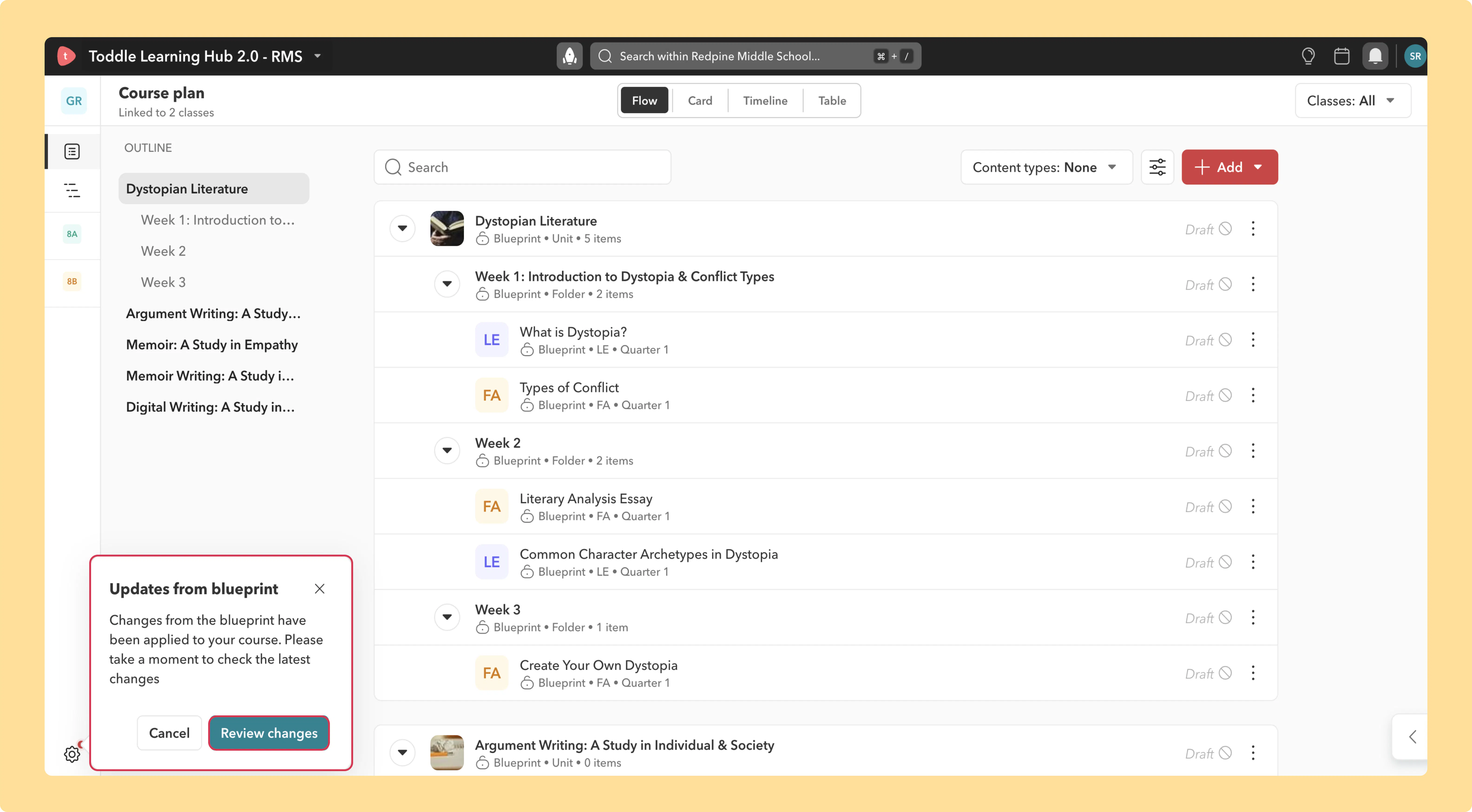Viewport: 1472px width, 812px height.
Task: Open the Classes: All dropdown
Action: tap(1353, 101)
